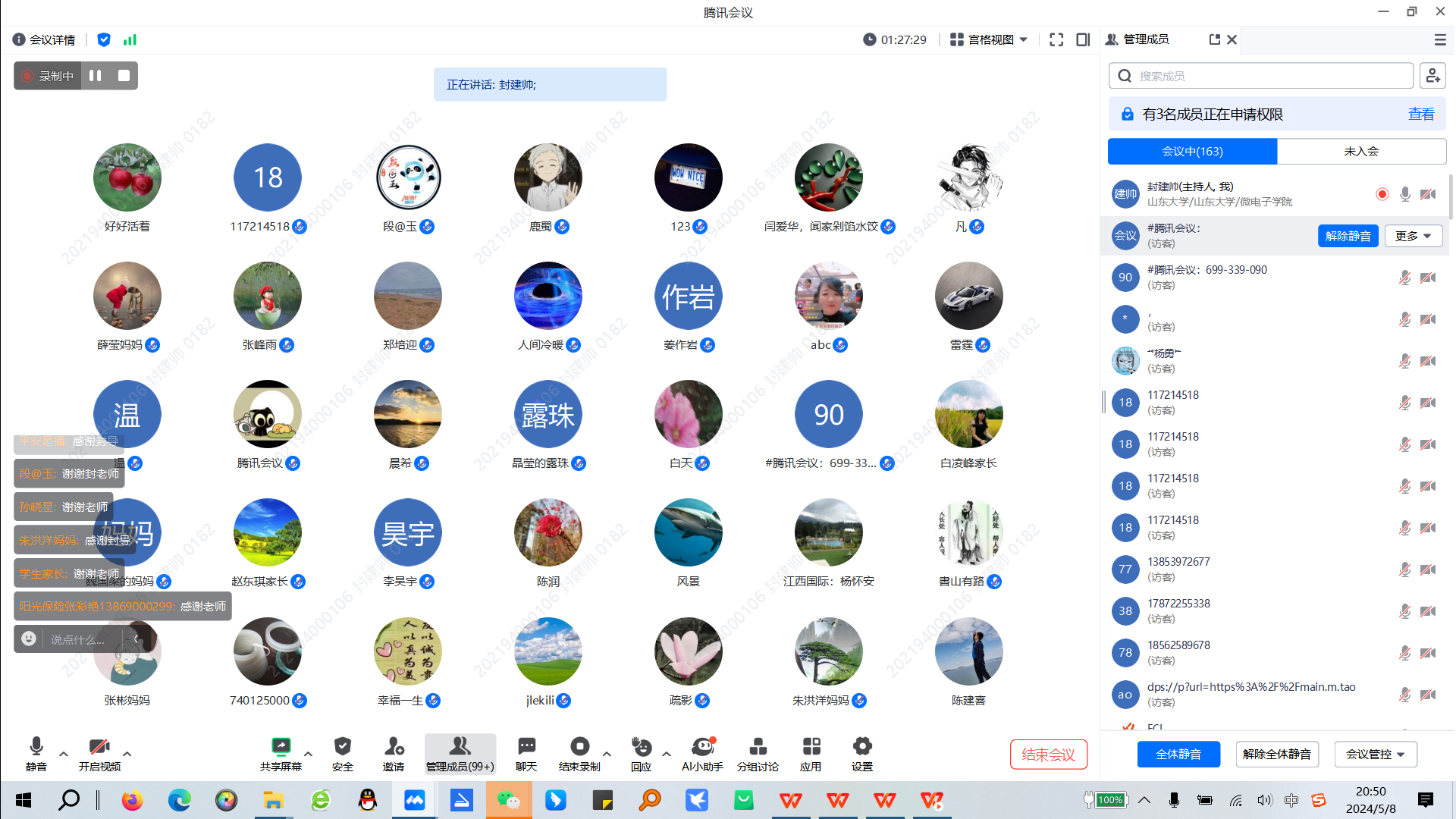
Task: Open the grid view dropdown
Action: [x=989, y=39]
